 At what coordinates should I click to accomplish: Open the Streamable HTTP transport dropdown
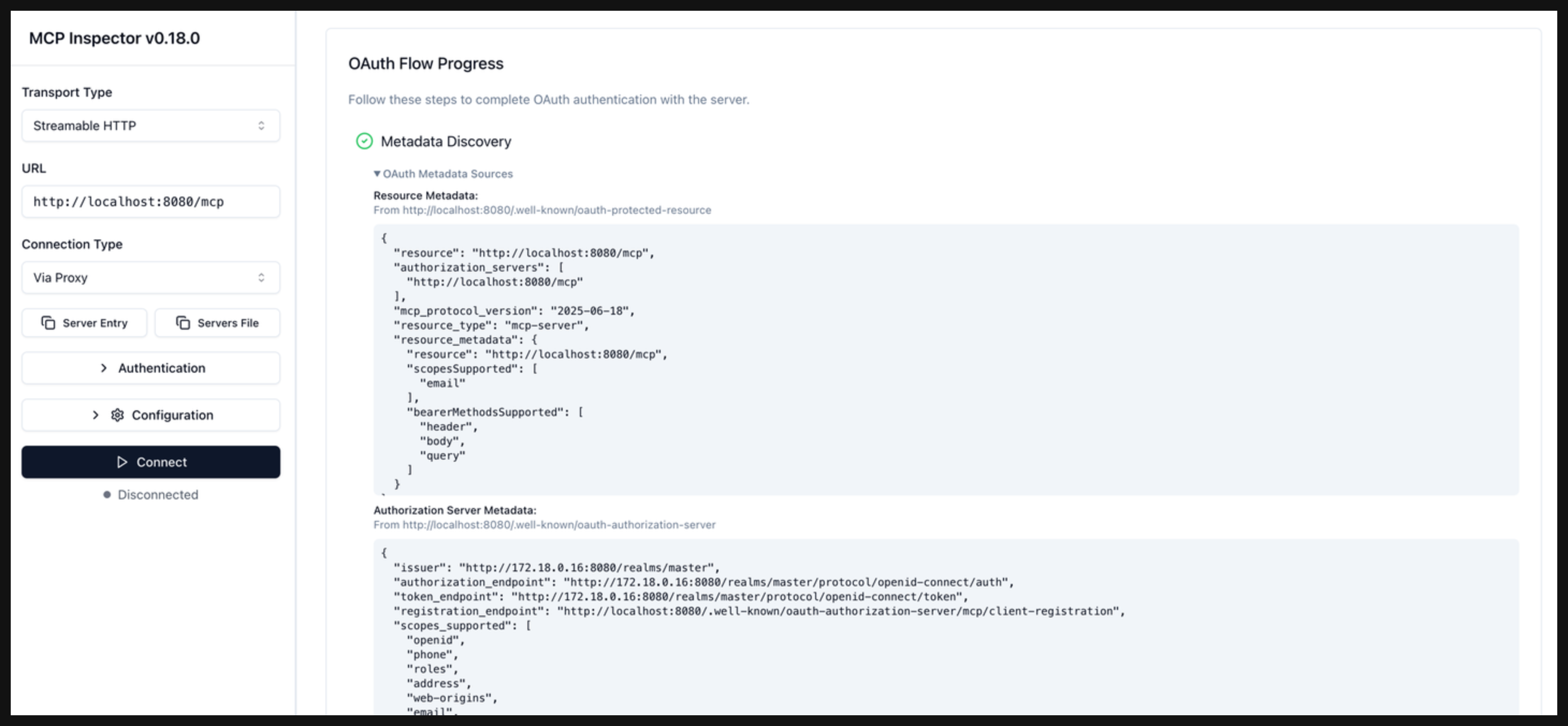pos(150,125)
